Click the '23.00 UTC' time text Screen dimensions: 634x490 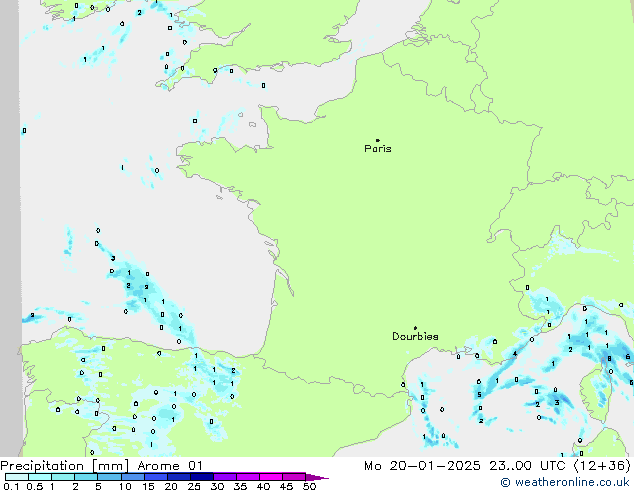527,466
